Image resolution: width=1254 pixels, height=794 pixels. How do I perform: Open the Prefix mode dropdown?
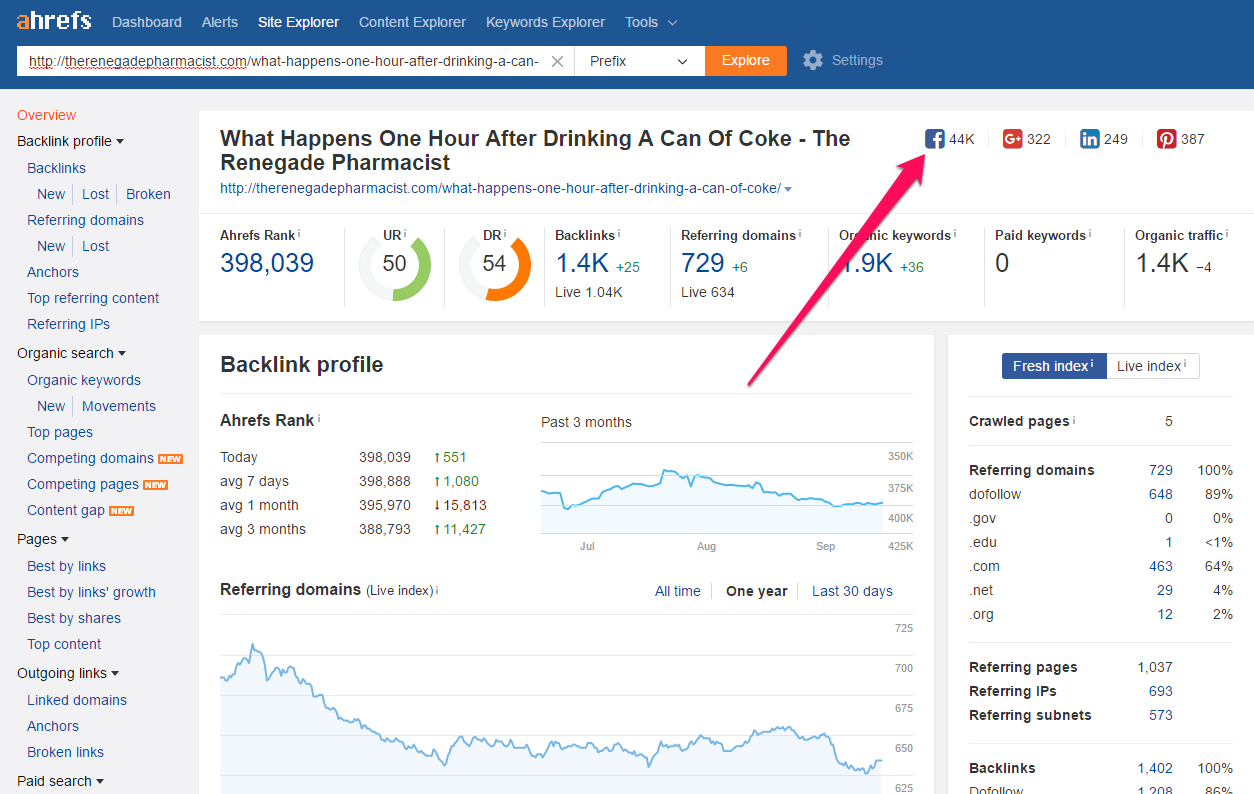(x=639, y=61)
